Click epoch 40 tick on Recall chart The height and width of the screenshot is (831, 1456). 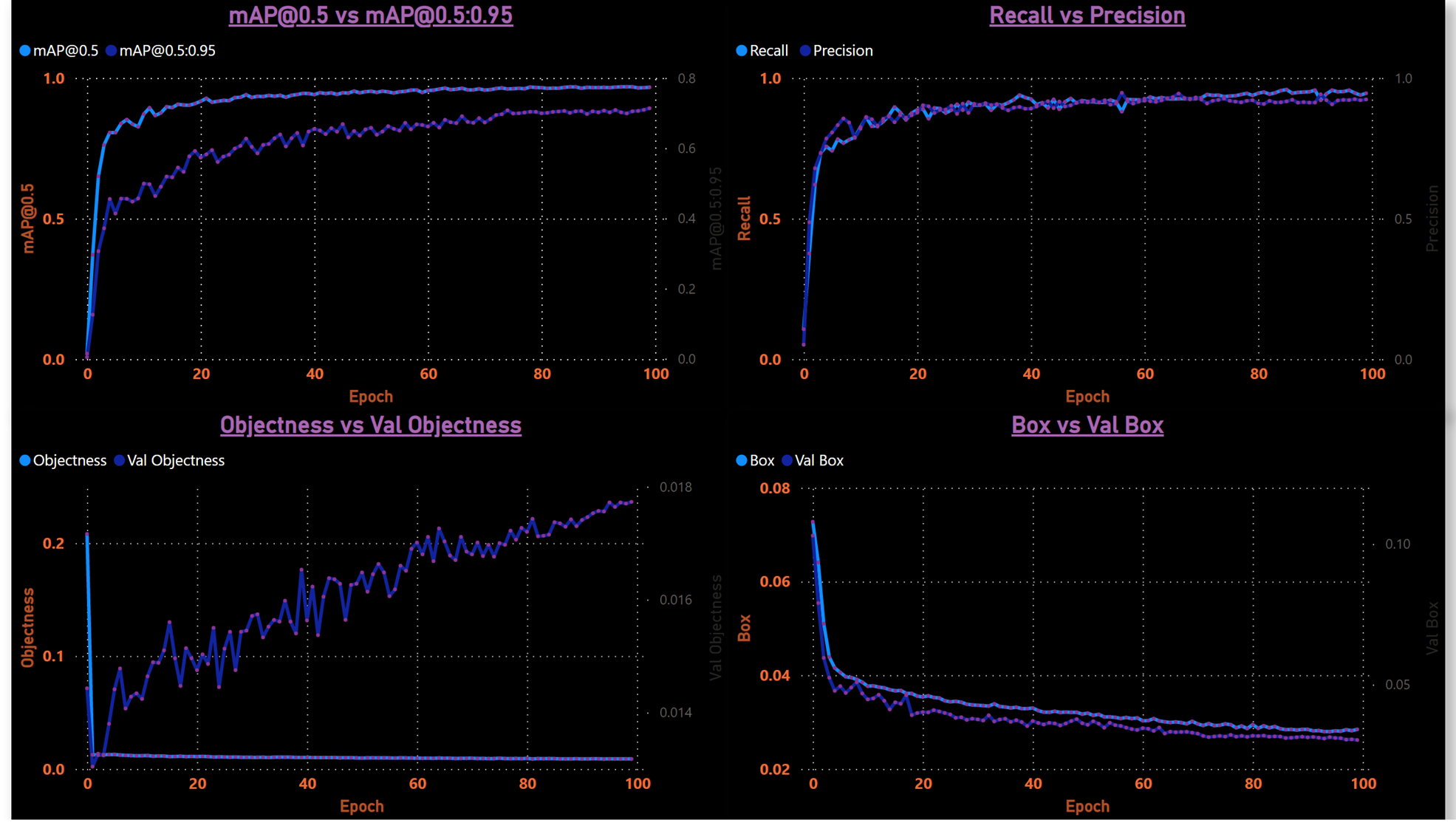coord(1031,375)
